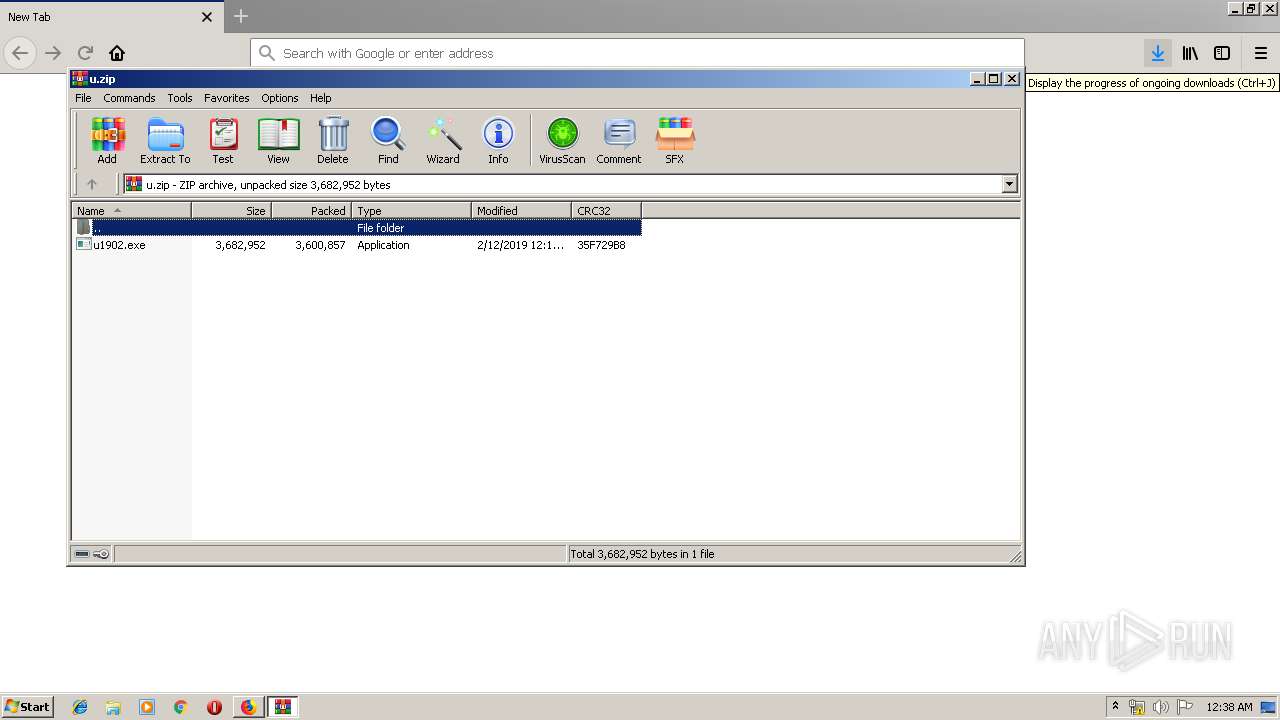Click Firefox back arrow
Image resolution: width=1280 pixels, height=720 pixels.
[20, 53]
